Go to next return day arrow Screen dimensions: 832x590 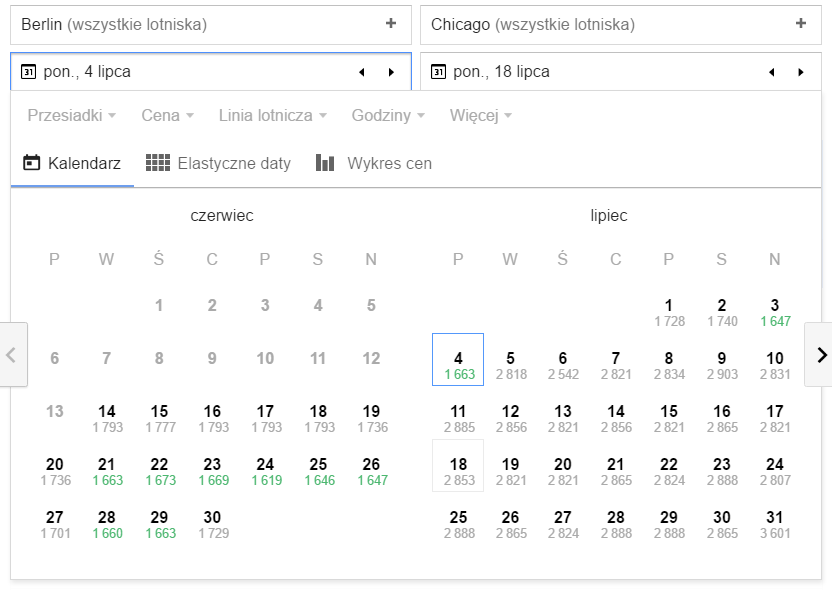click(801, 72)
